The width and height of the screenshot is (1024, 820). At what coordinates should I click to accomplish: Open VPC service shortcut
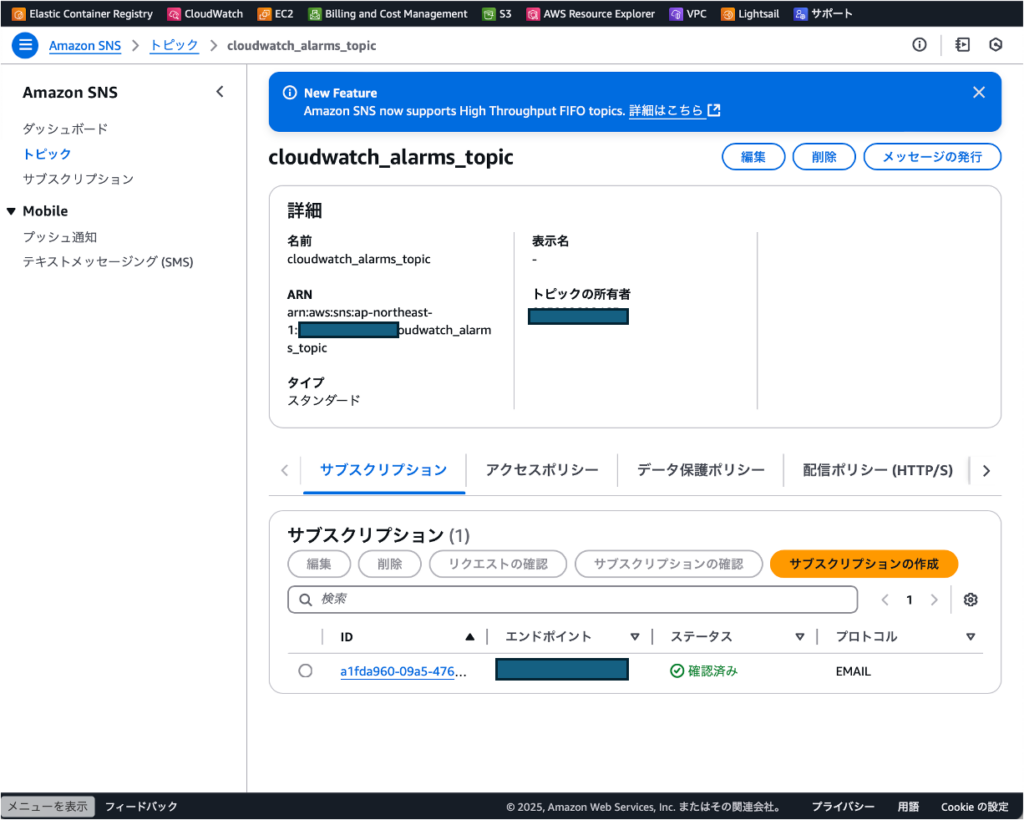688,14
